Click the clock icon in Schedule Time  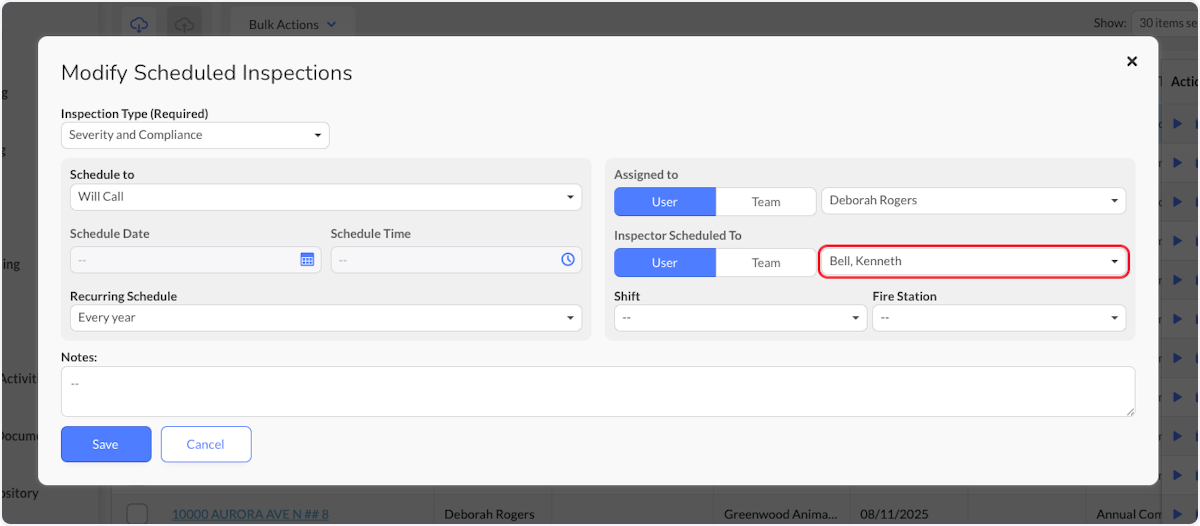568,260
